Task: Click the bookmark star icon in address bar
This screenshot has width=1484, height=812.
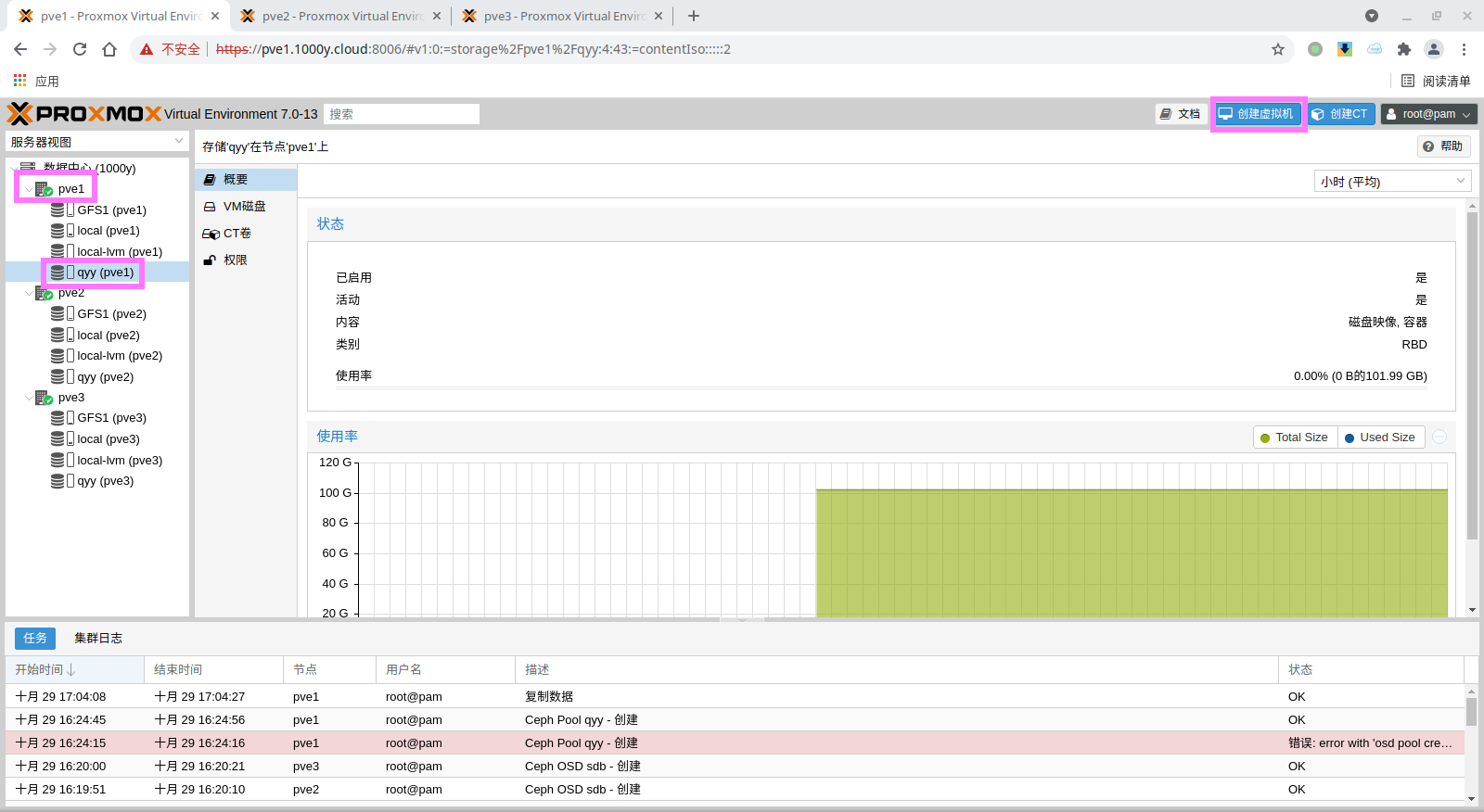Action: pos(1277,49)
